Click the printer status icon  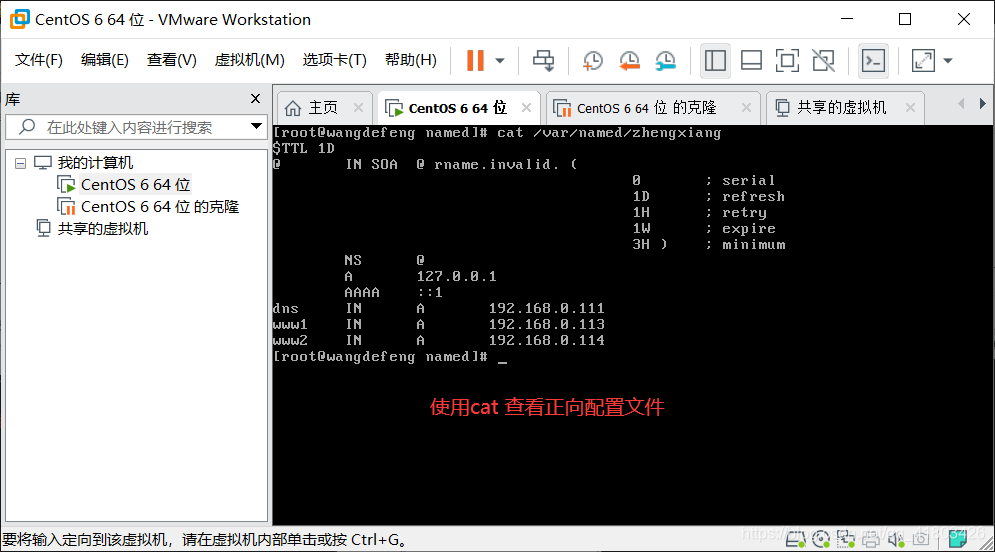[871, 539]
